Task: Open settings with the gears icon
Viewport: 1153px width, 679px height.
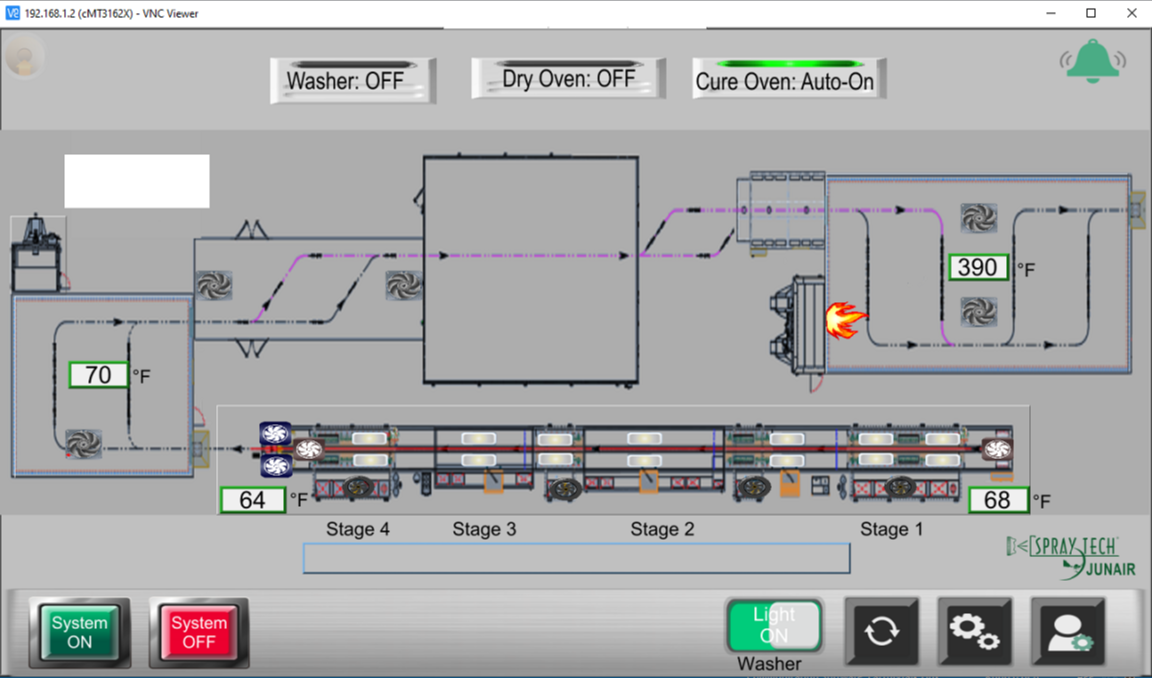Action: 974,631
